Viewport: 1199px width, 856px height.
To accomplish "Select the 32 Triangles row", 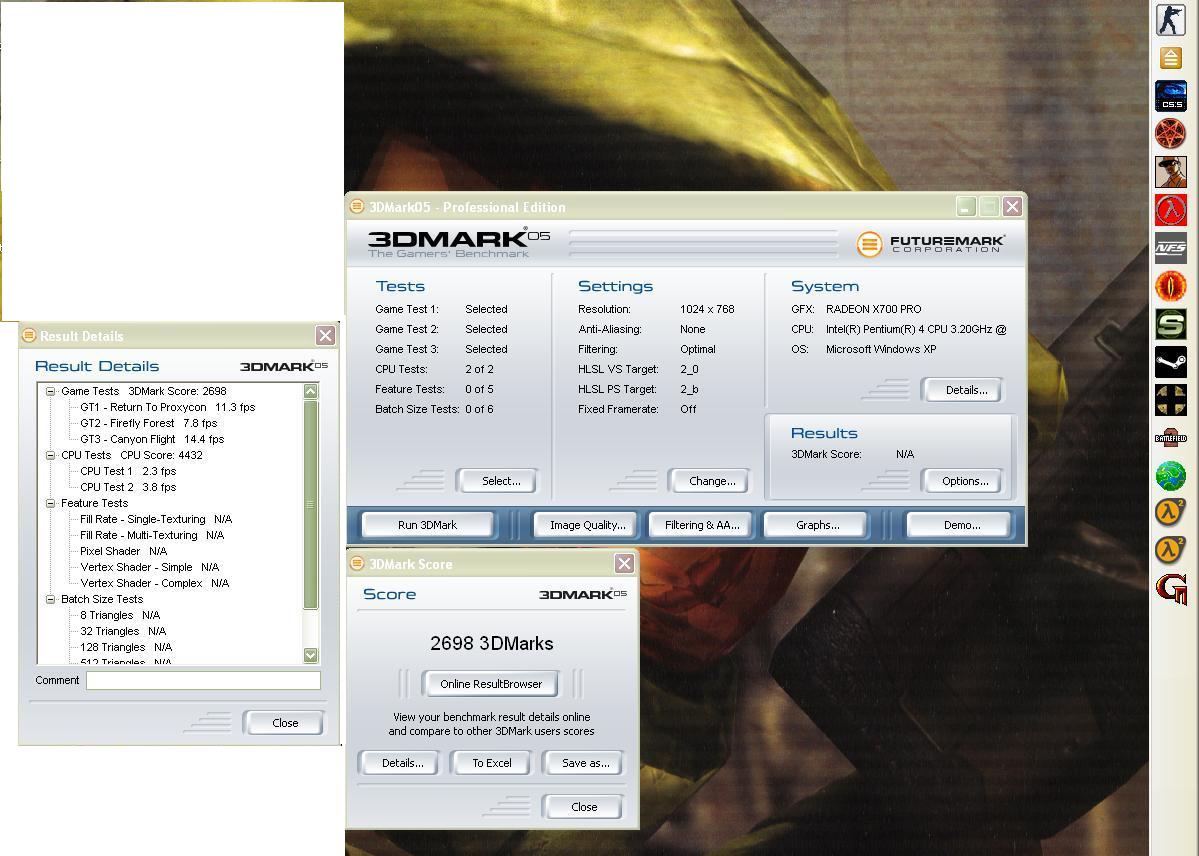I will (x=122, y=631).
